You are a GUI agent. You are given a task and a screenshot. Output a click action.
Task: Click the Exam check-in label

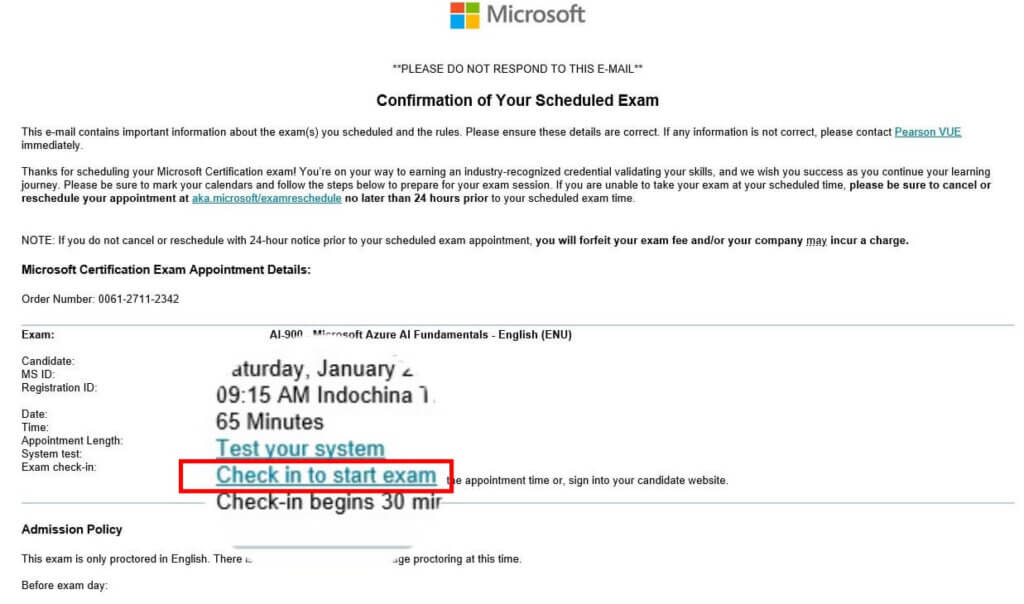(59, 467)
